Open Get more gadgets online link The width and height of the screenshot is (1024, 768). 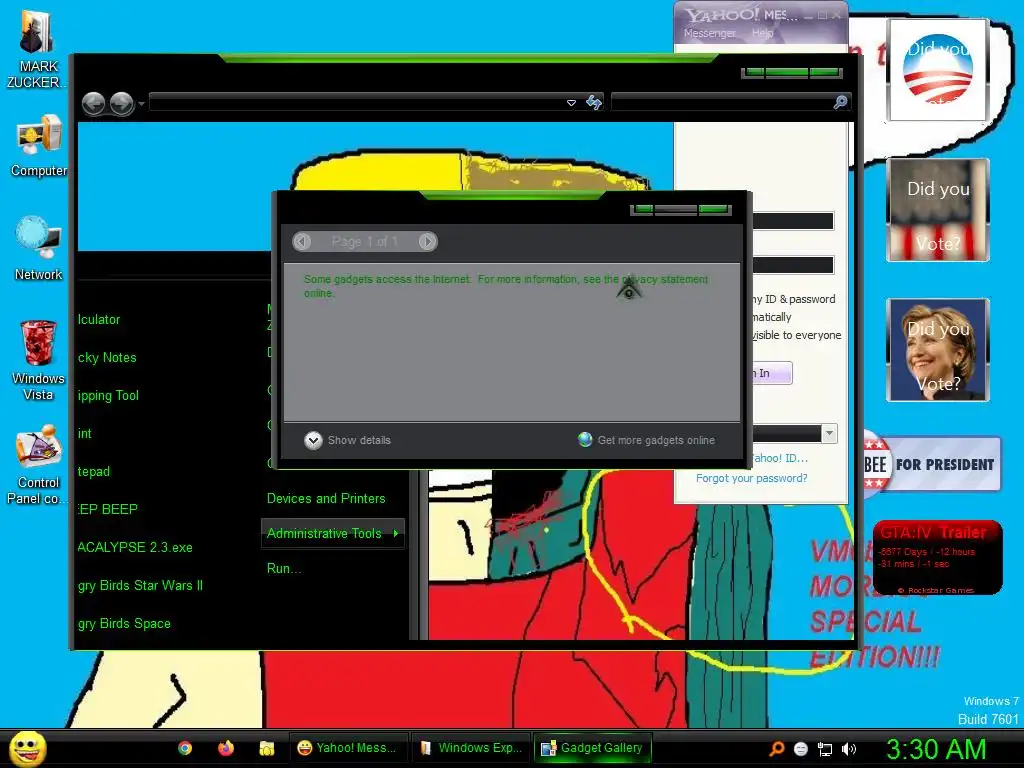click(x=656, y=440)
